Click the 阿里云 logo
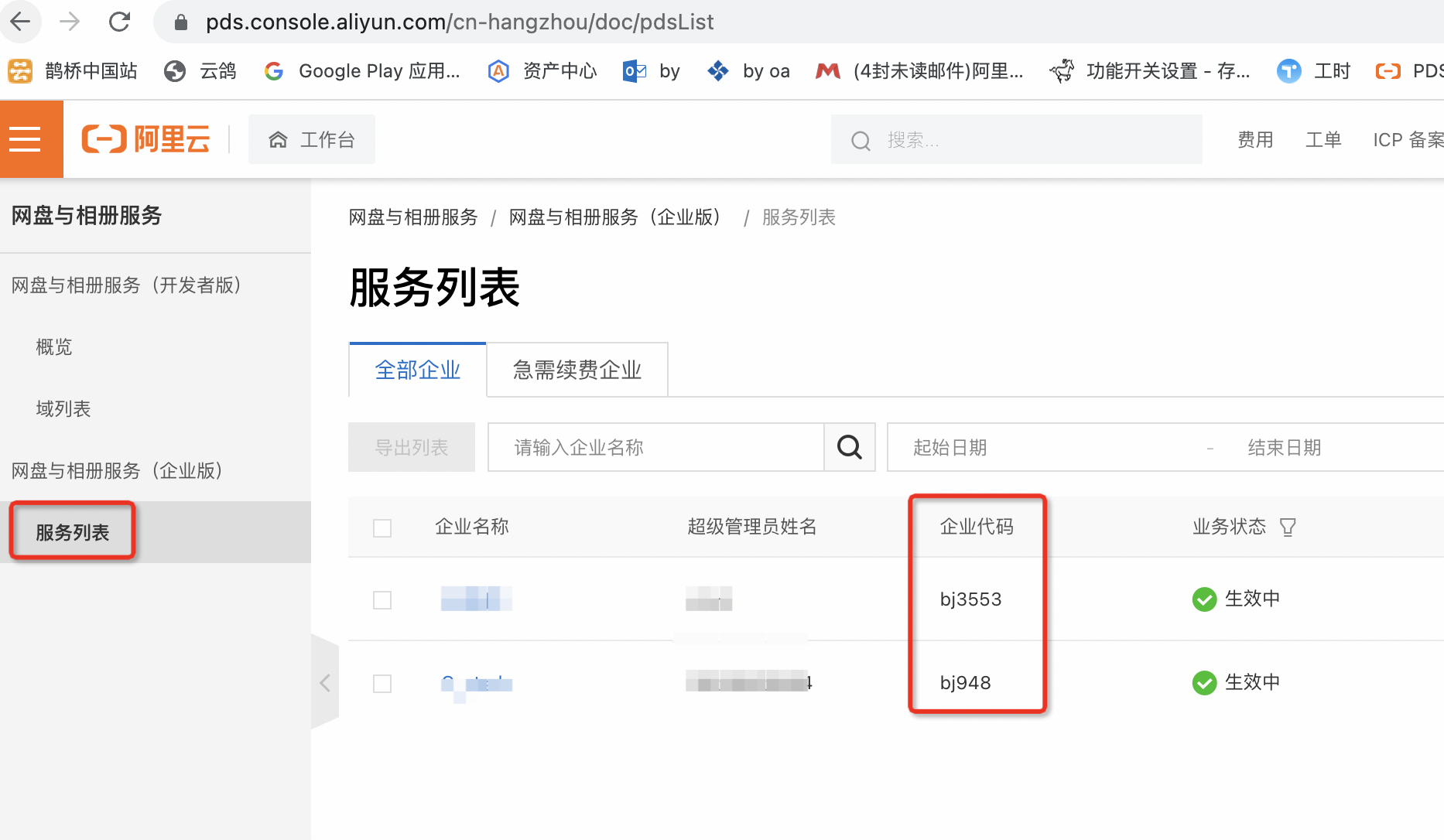Screen dimensions: 1444x840 146,139
